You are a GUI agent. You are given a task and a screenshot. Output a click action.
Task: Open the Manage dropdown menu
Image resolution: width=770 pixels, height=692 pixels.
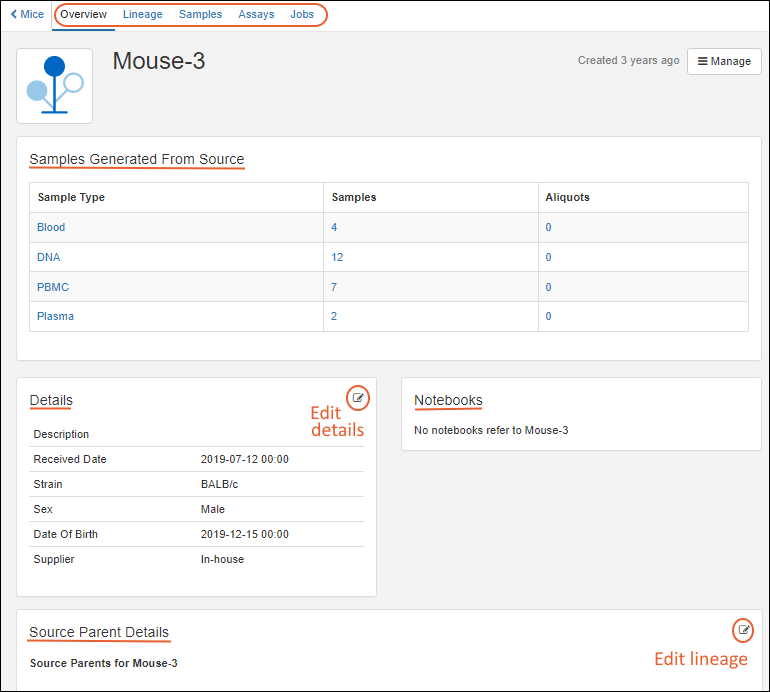tap(724, 61)
